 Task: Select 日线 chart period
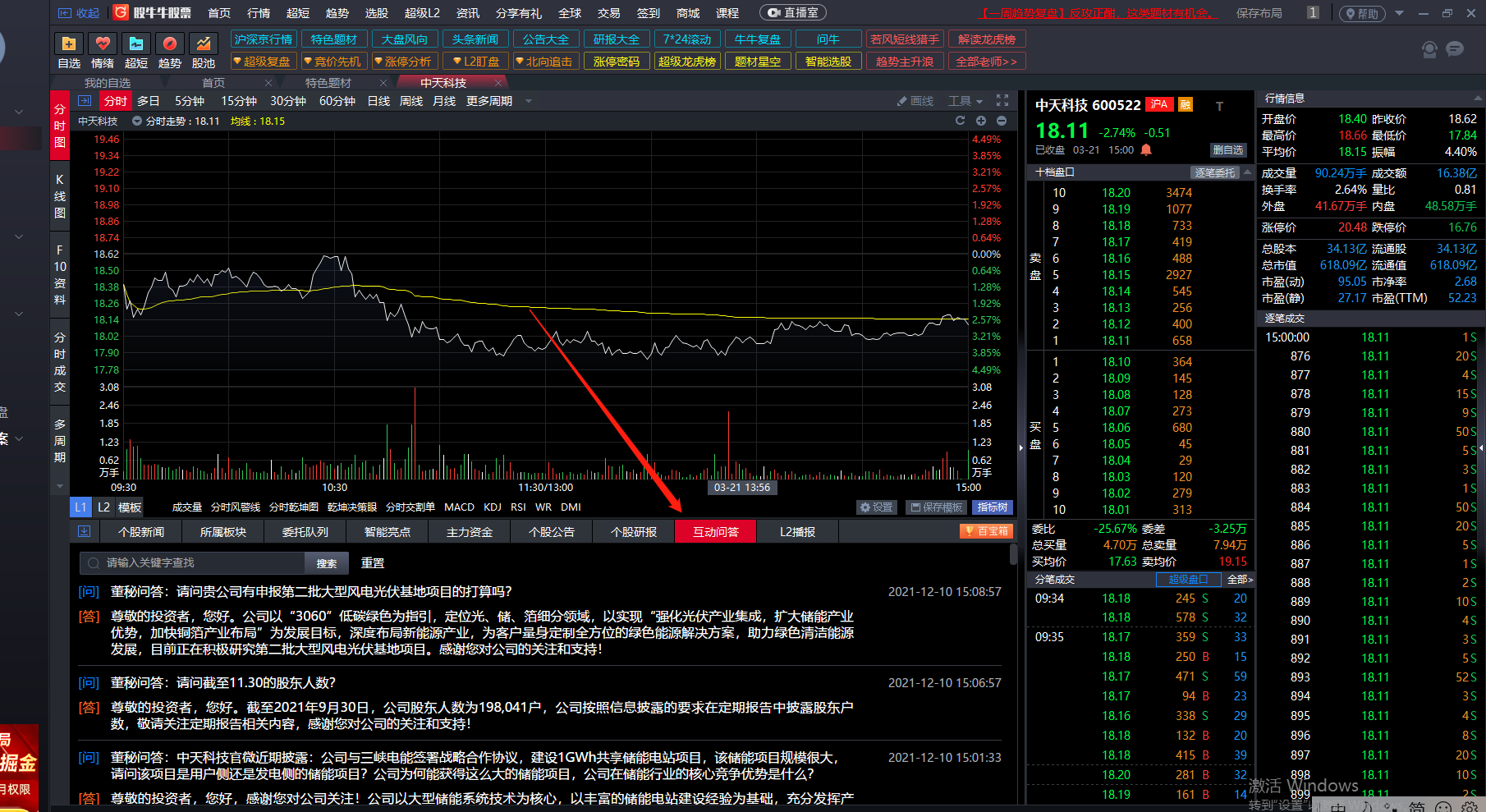click(378, 101)
